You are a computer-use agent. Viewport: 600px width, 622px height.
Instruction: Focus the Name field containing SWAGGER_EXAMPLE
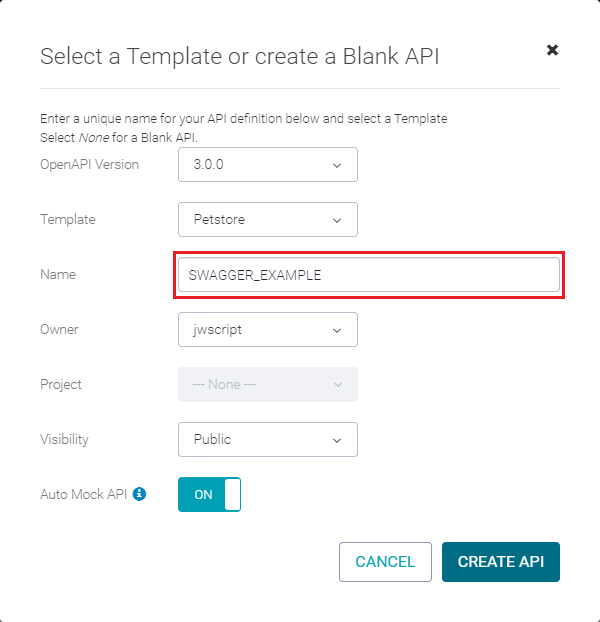click(x=369, y=275)
